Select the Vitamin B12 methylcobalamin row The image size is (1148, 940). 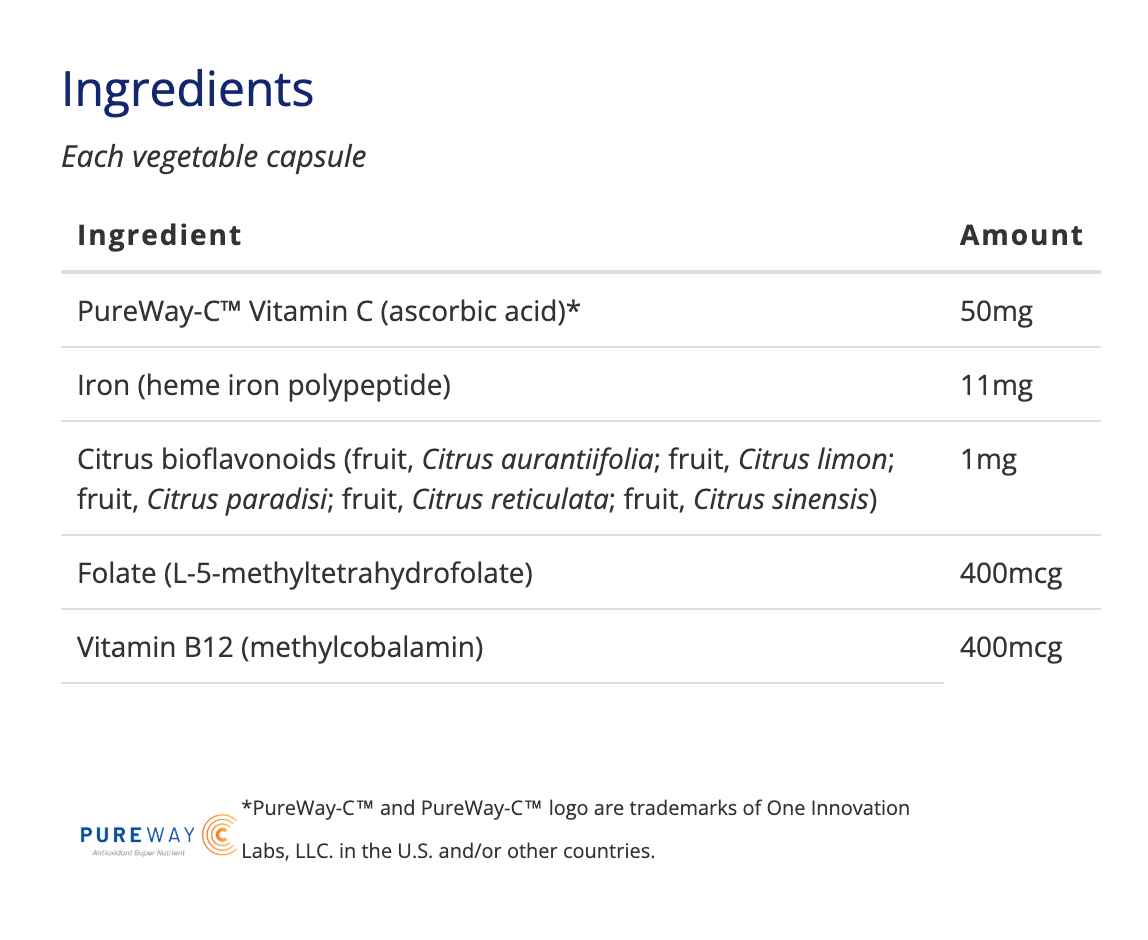pyautogui.click(x=581, y=647)
